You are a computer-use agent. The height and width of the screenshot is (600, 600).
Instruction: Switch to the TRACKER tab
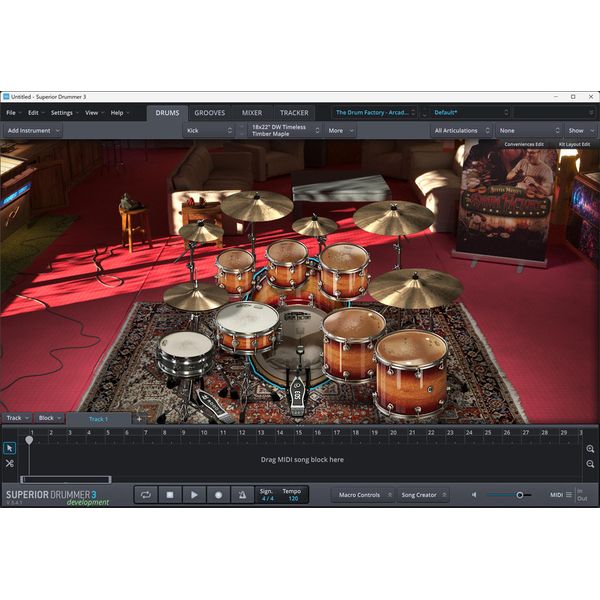(x=294, y=113)
